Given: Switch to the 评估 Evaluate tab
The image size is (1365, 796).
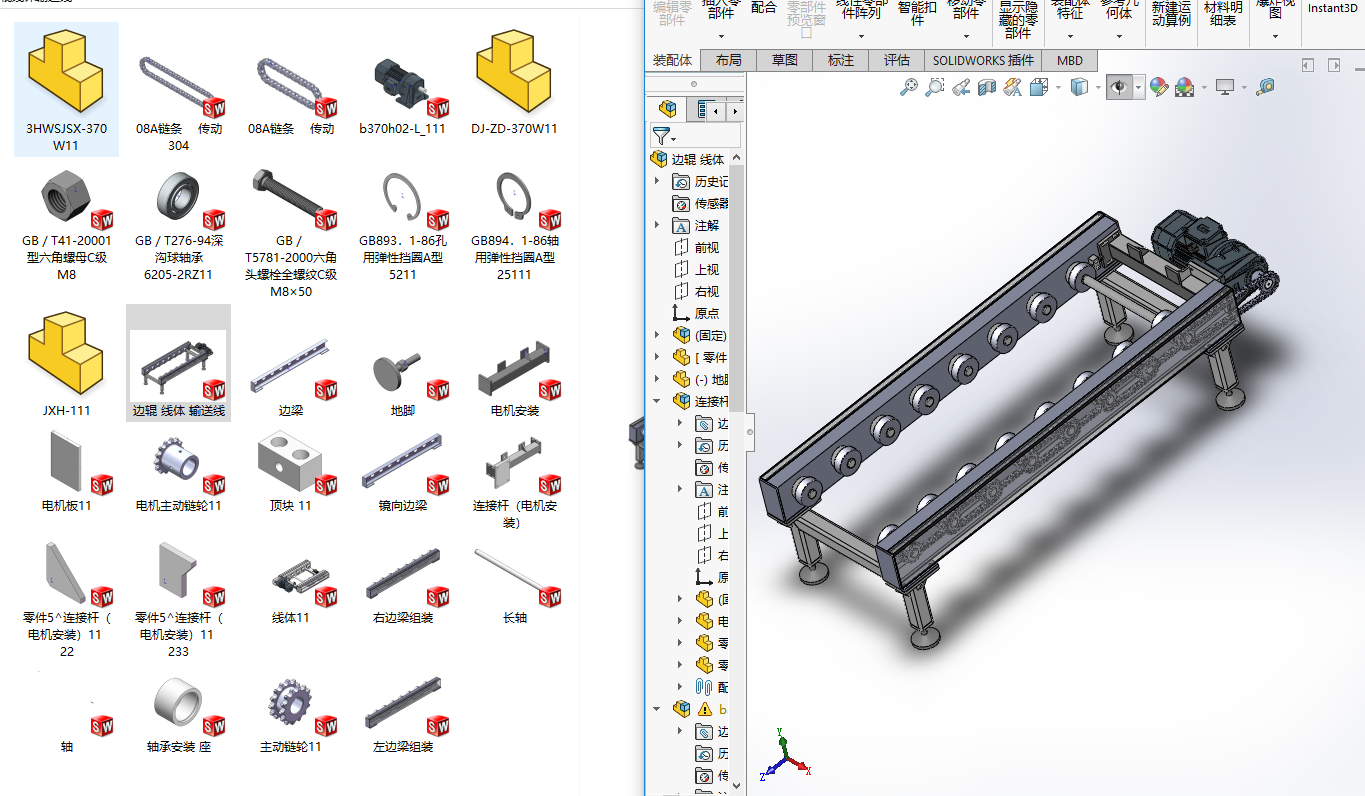Looking at the screenshot, I should [897, 60].
